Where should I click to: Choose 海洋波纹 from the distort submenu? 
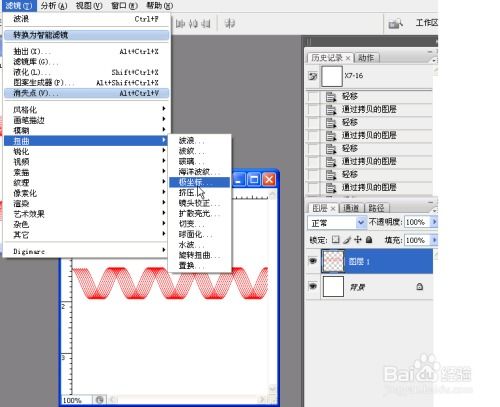point(199,172)
